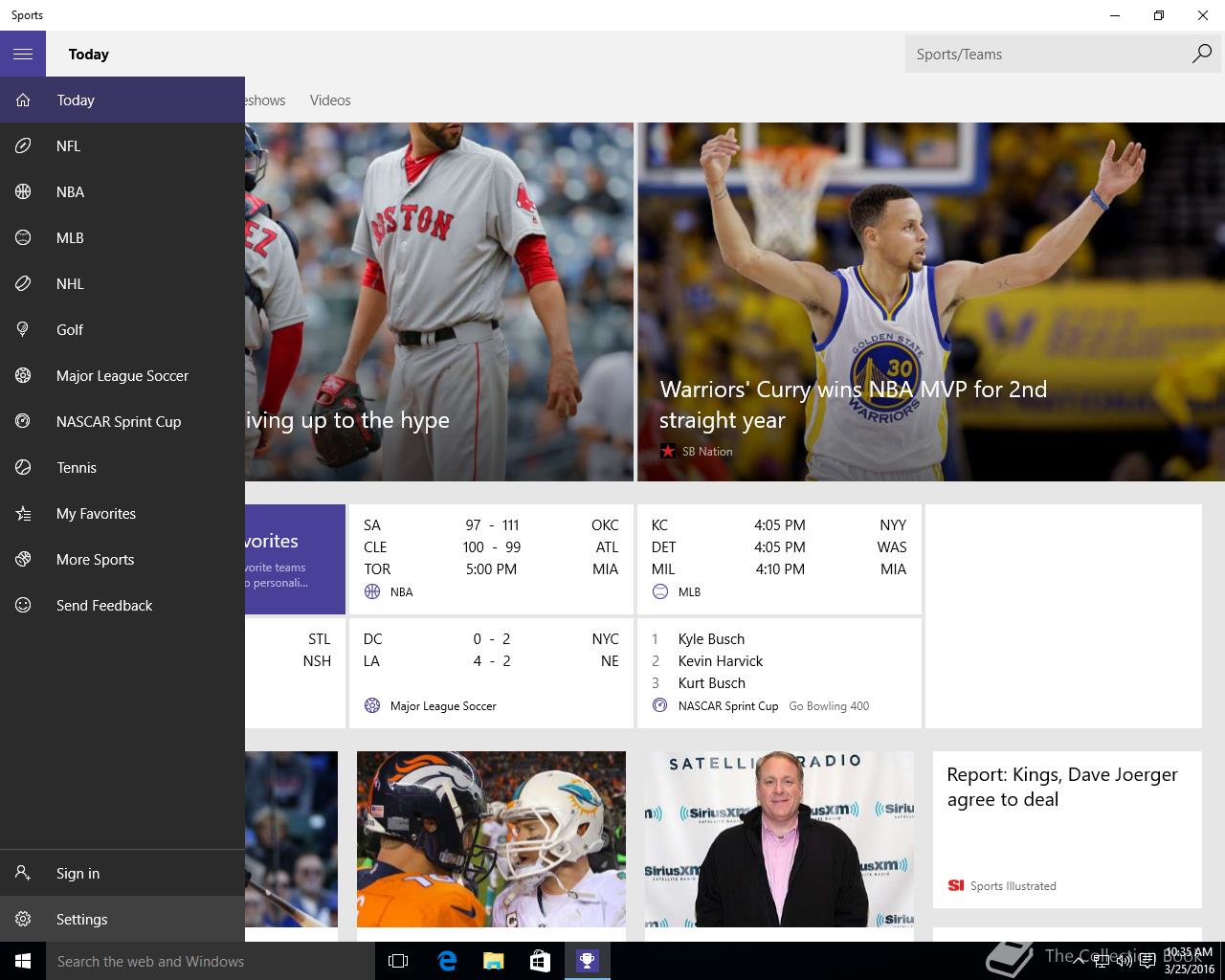The height and width of the screenshot is (980, 1225).
Task: Open NHL in the sidebar menu
Action: point(122,284)
